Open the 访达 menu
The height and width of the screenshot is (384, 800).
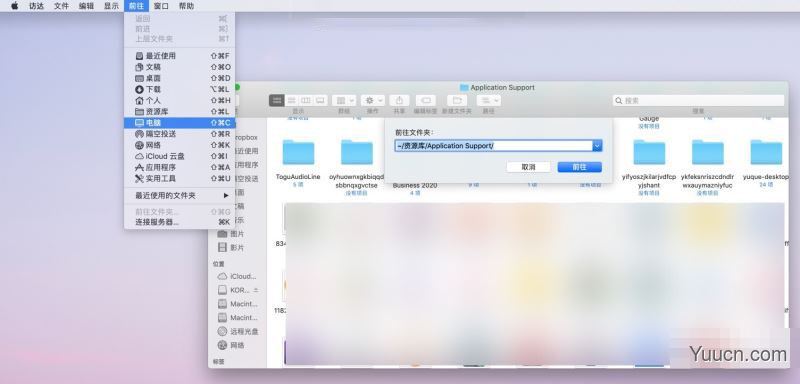(36, 6)
